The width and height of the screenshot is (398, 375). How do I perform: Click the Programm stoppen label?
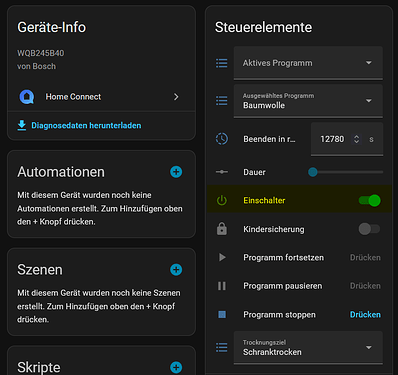click(279, 315)
